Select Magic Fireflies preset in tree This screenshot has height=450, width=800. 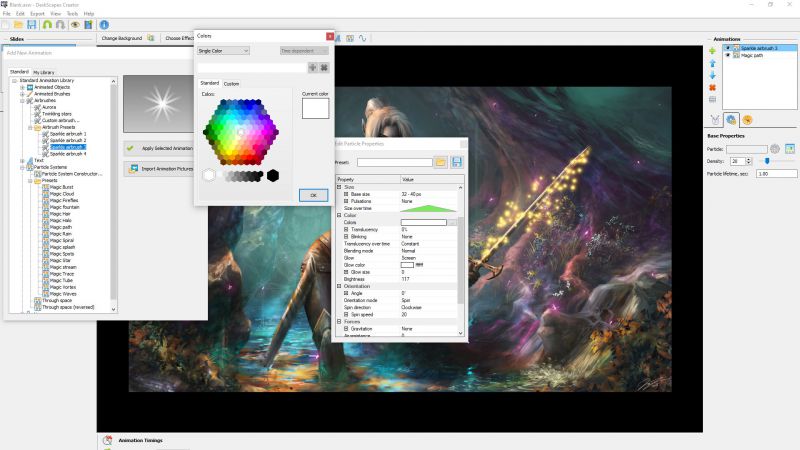pos(63,200)
